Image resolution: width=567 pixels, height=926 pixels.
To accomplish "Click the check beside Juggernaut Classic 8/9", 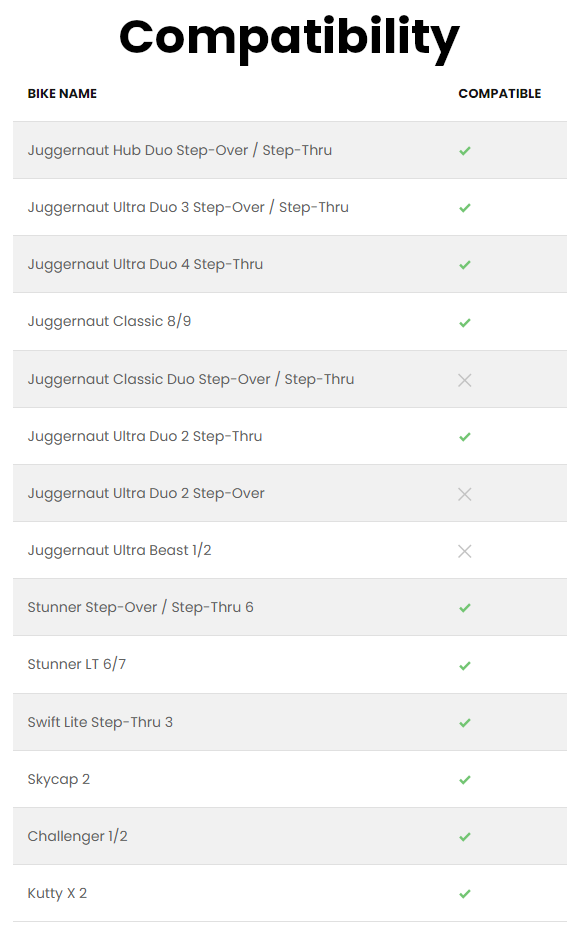I will coord(465,322).
